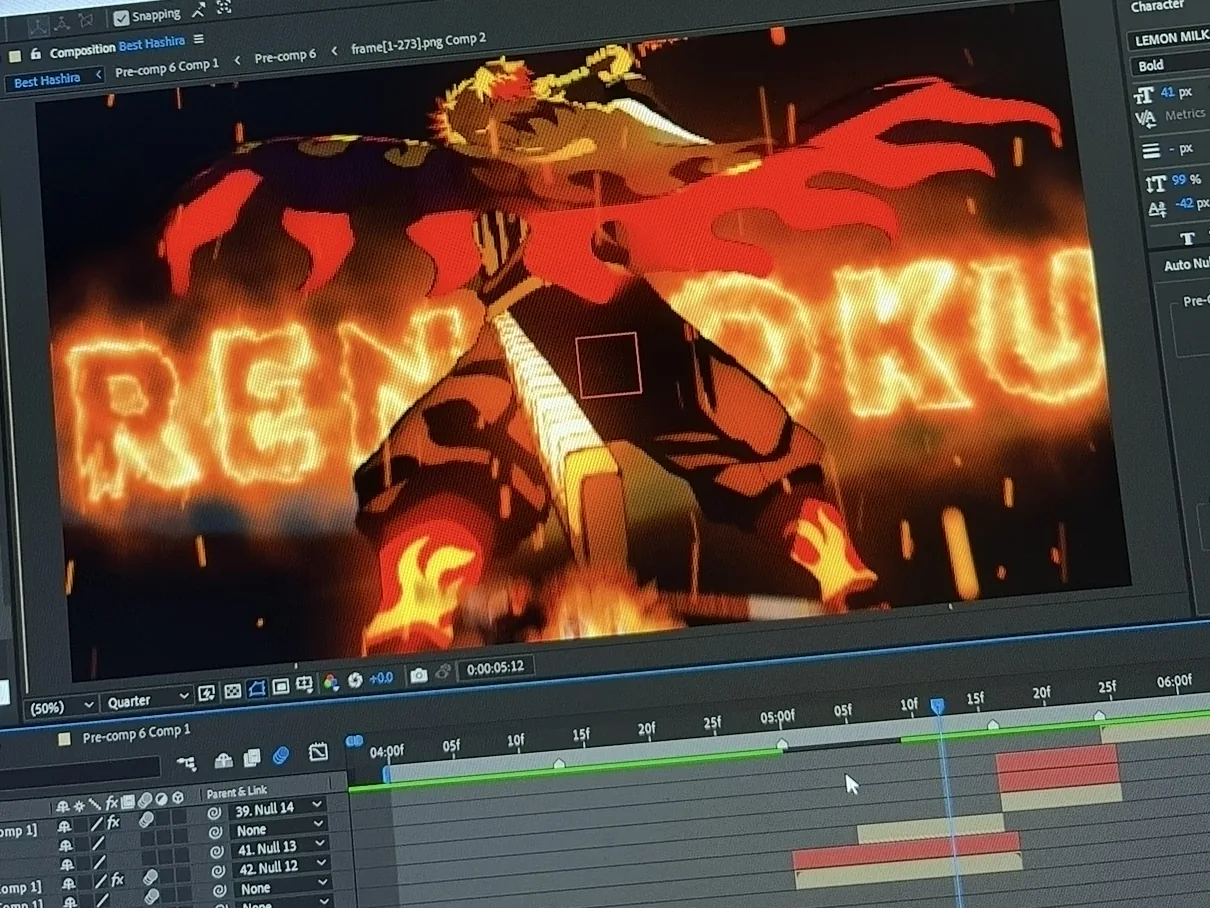
Task: Toggle the blue motion blur timeline switch
Action: [x=281, y=756]
